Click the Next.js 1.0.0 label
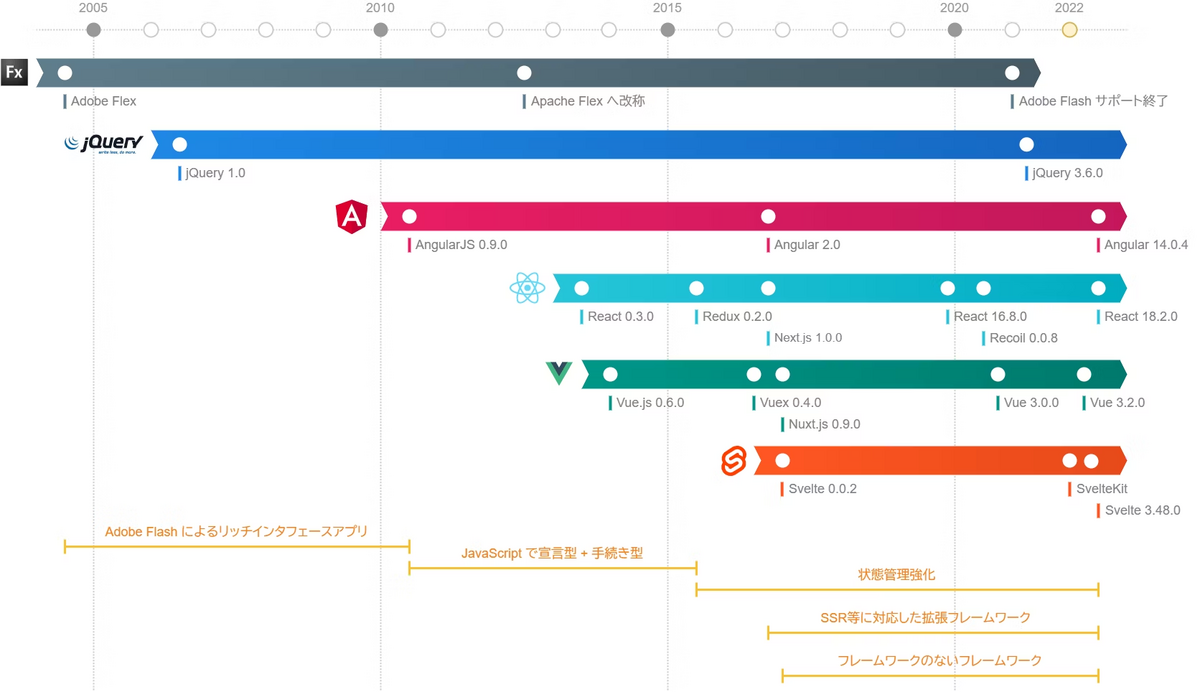 click(808, 338)
